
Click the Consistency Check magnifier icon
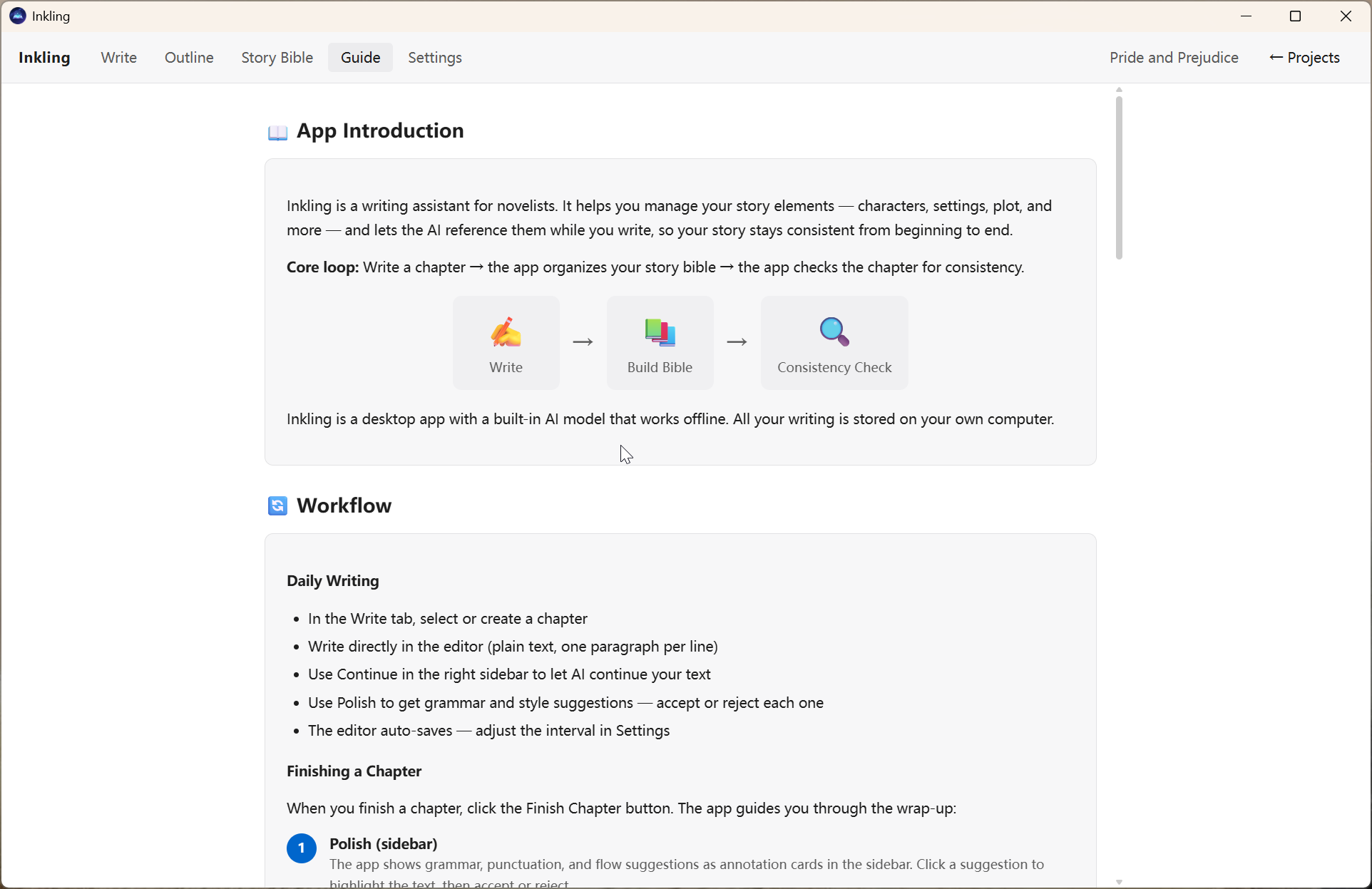pos(834,332)
